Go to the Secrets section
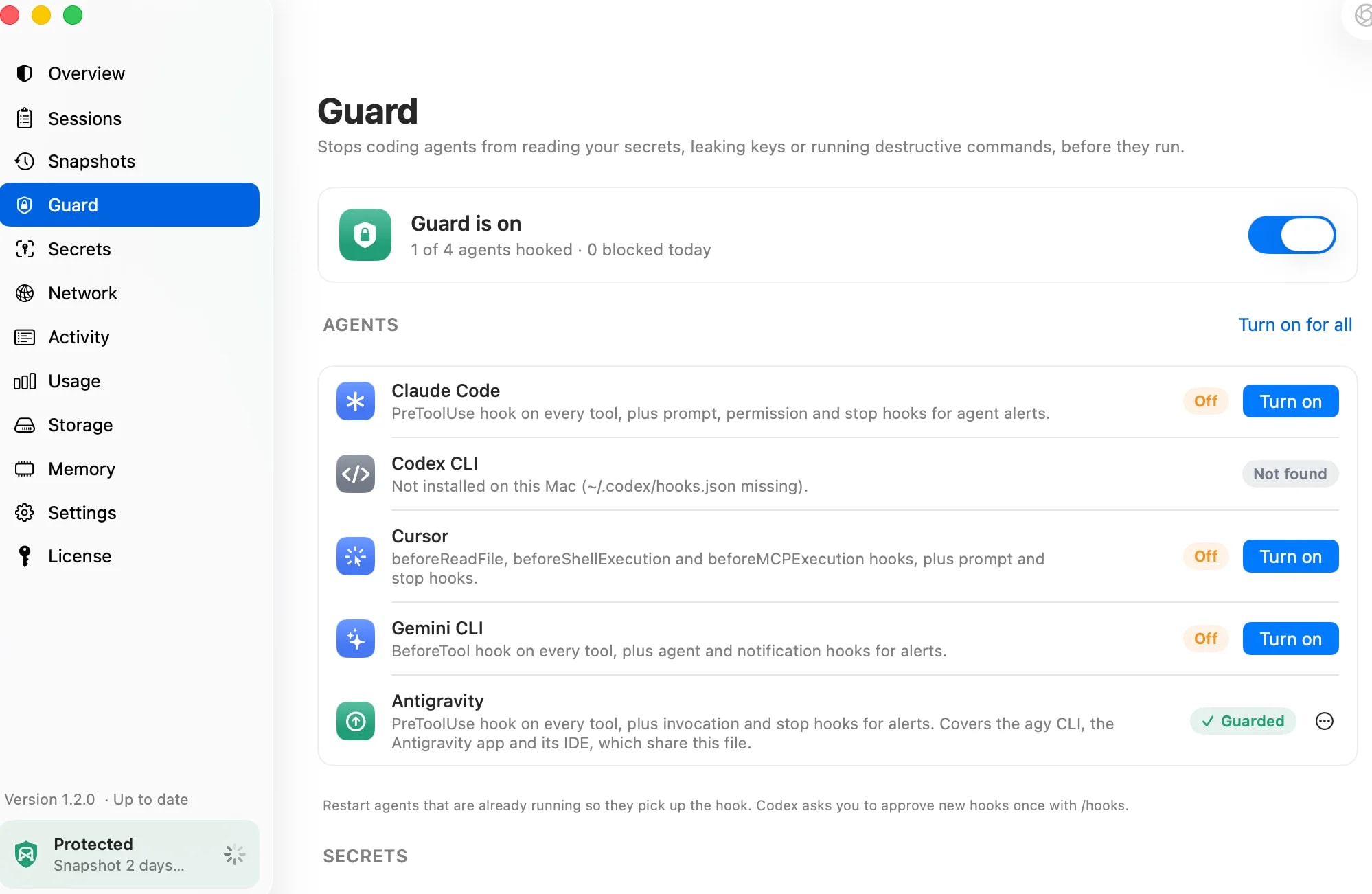 (x=130, y=249)
